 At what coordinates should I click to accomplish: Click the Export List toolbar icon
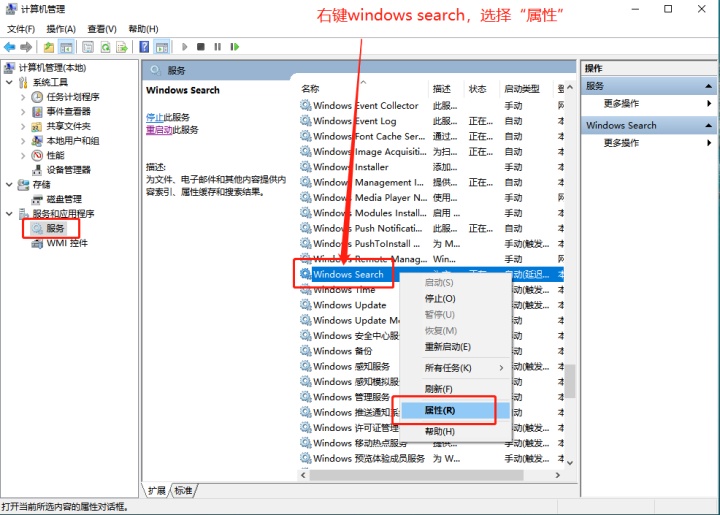point(122,47)
